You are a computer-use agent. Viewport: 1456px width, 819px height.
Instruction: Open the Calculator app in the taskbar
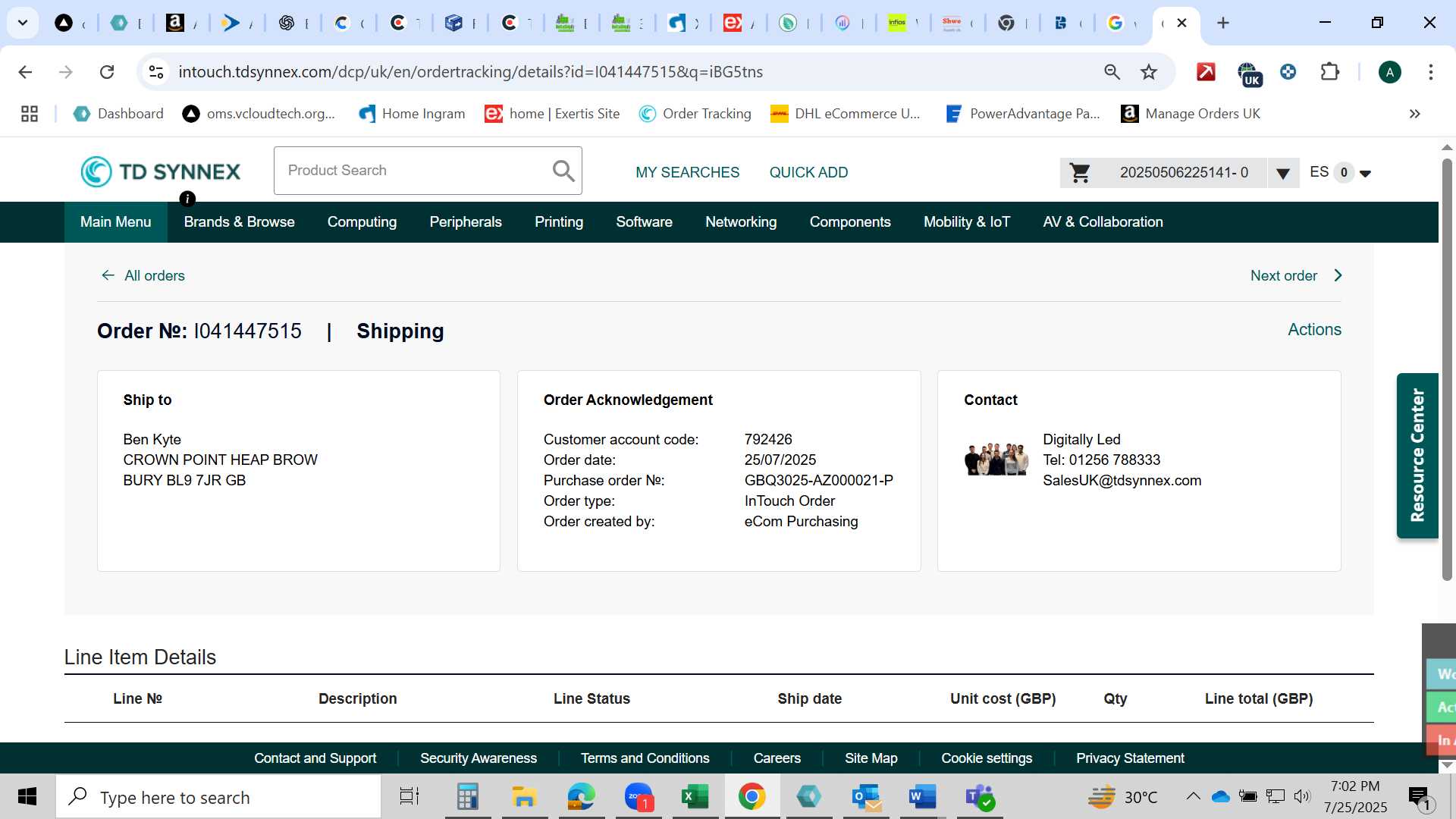coord(467,797)
